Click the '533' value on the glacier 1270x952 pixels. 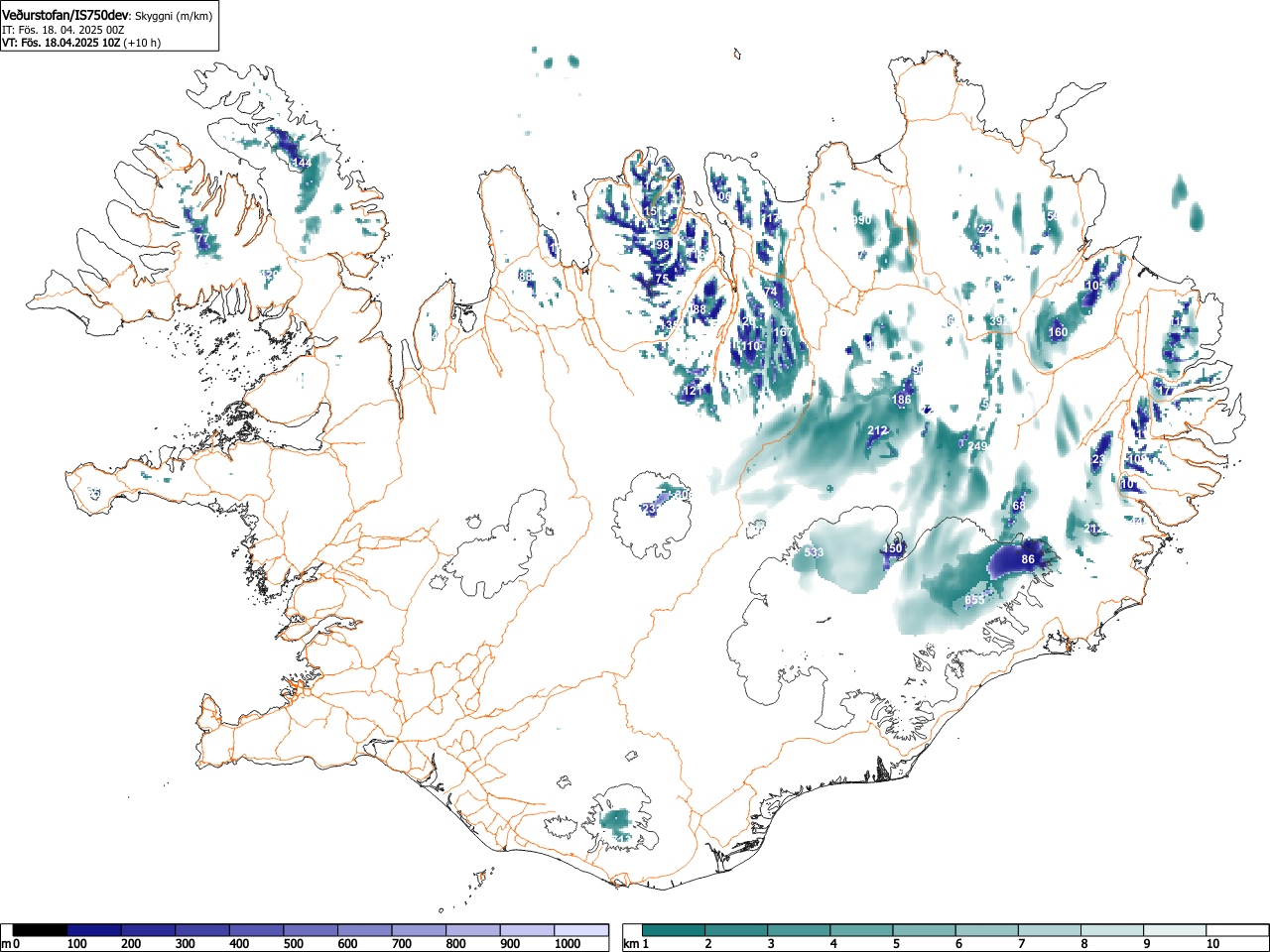tap(814, 552)
